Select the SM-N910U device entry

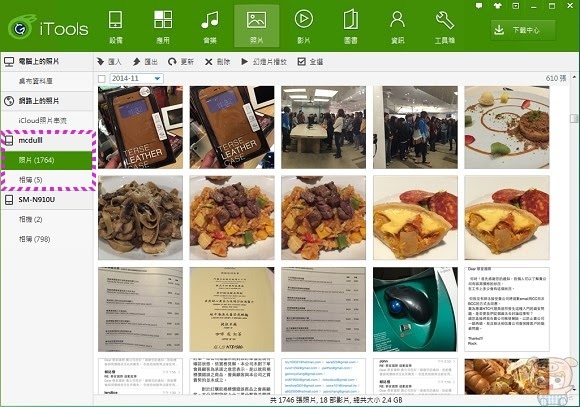point(47,200)
